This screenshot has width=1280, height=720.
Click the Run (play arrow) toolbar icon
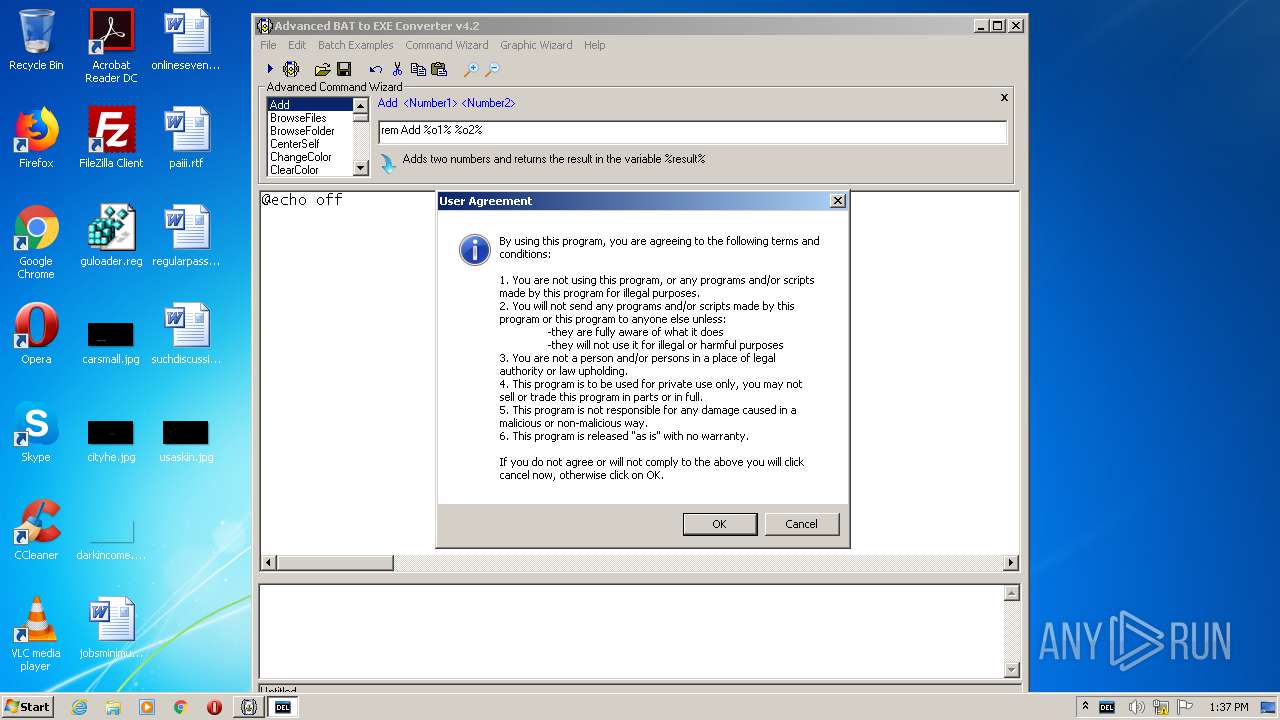tap(270, 69)
